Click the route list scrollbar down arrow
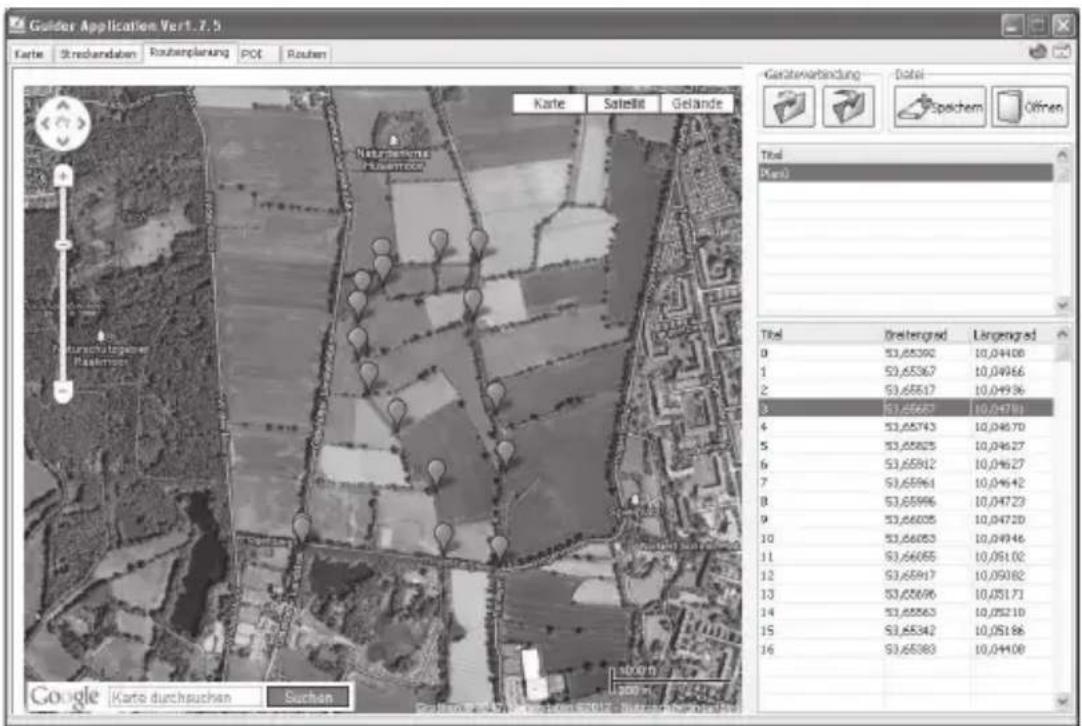 click(1063, 304)
